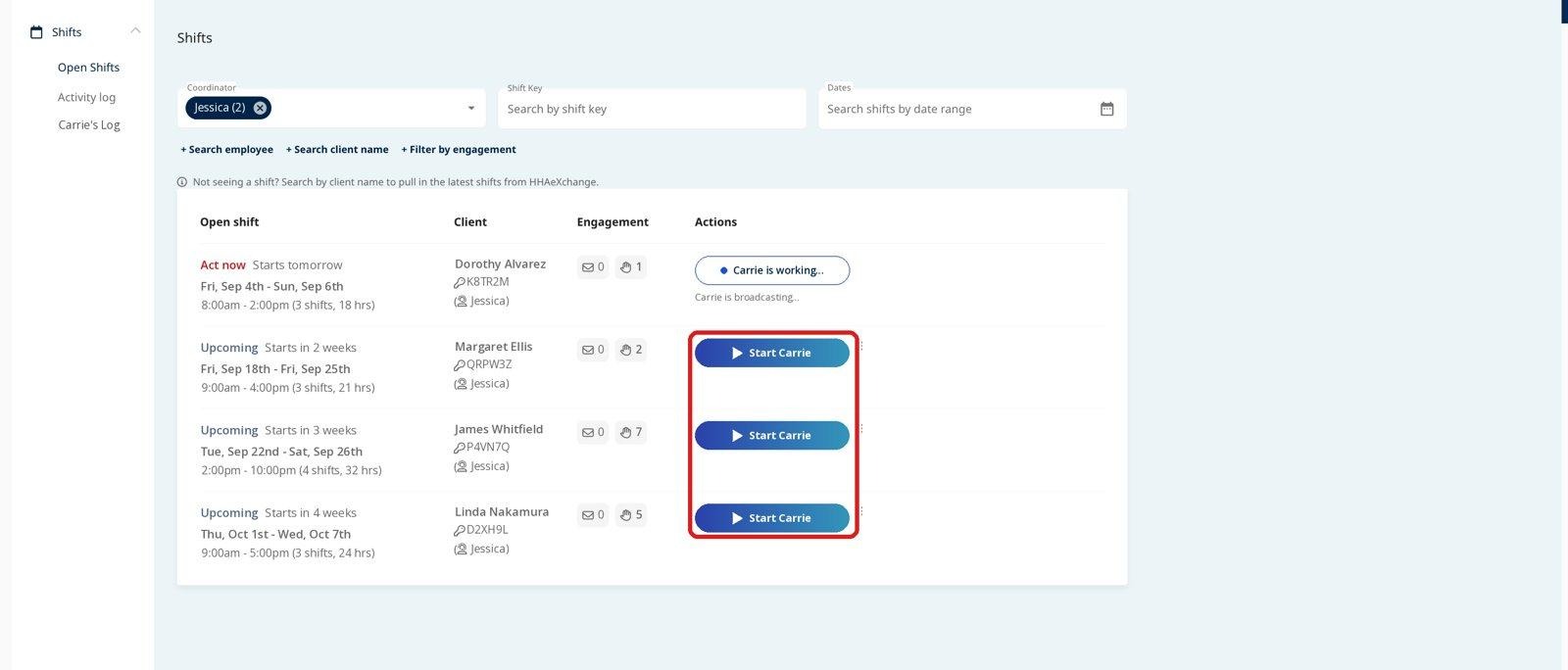Click the Search by shift key field

(652, 109)
